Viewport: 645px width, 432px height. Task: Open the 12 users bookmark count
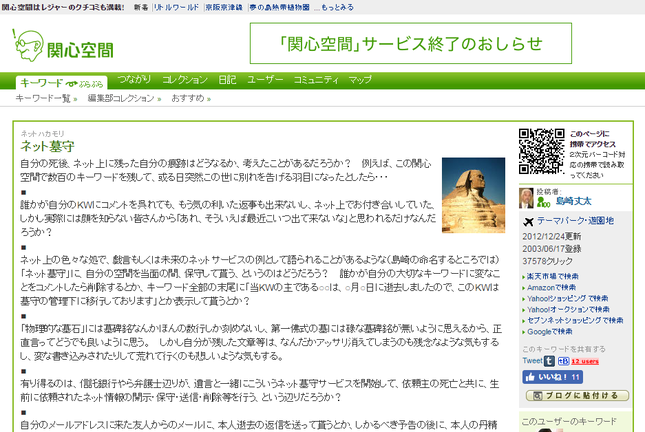tap(585, 362)
